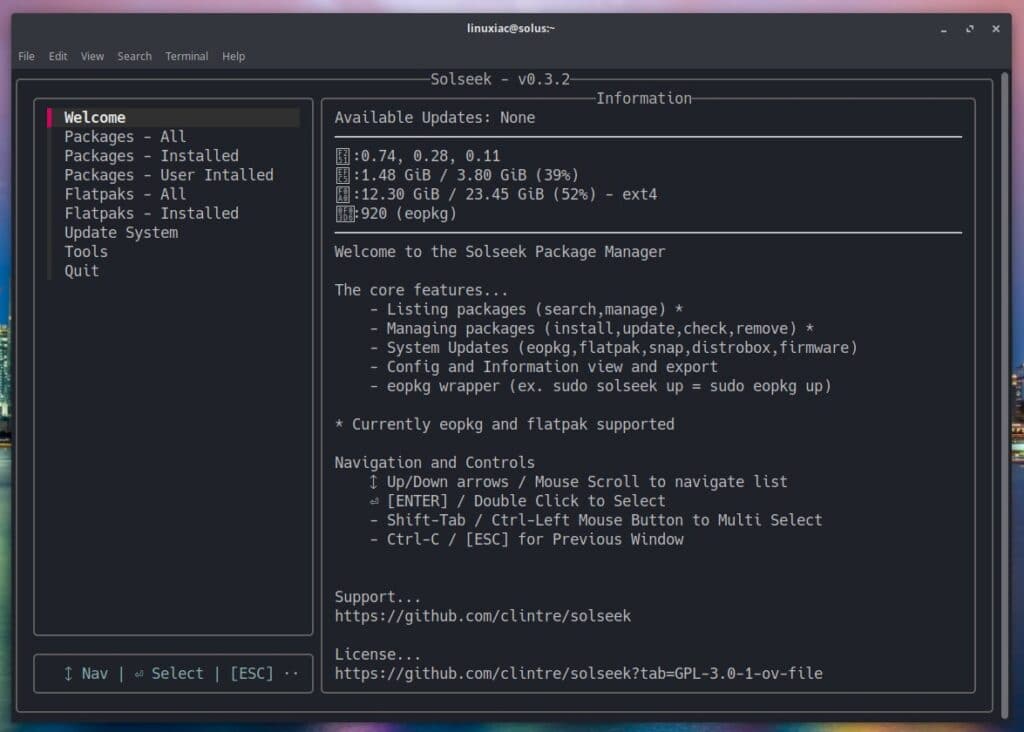Click Quit at the bottom of the list

point(81,270)
